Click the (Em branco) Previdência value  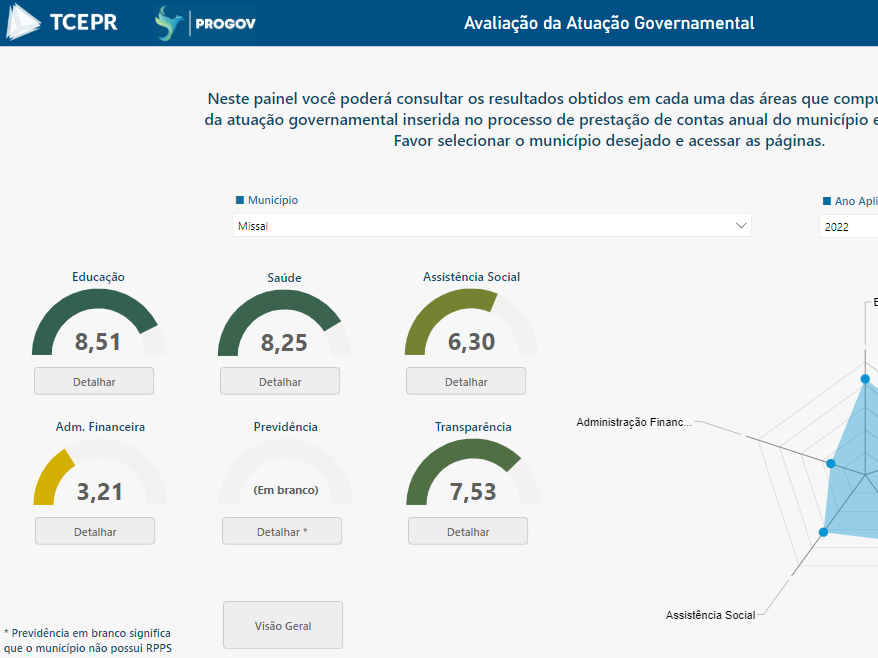[286, 490]
